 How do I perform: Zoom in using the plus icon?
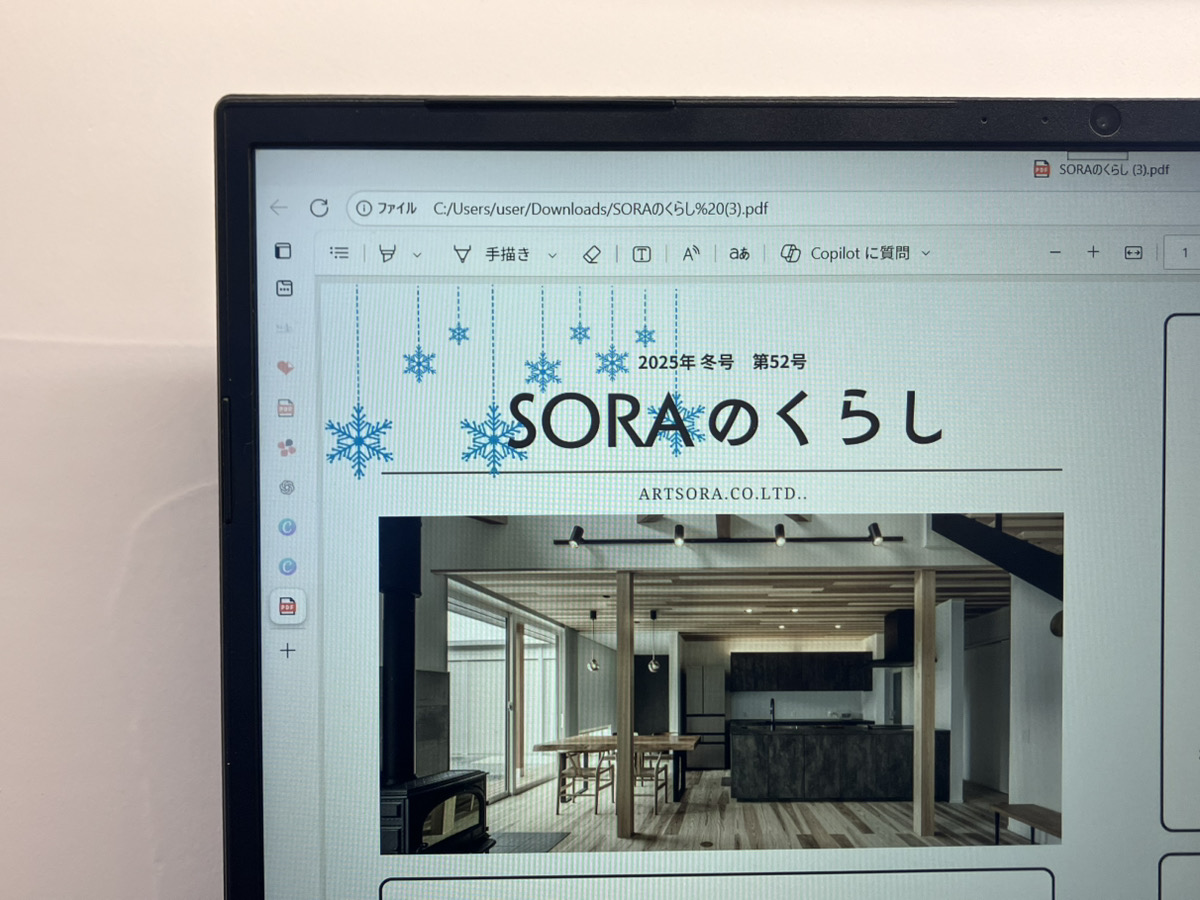[1093, 253]
